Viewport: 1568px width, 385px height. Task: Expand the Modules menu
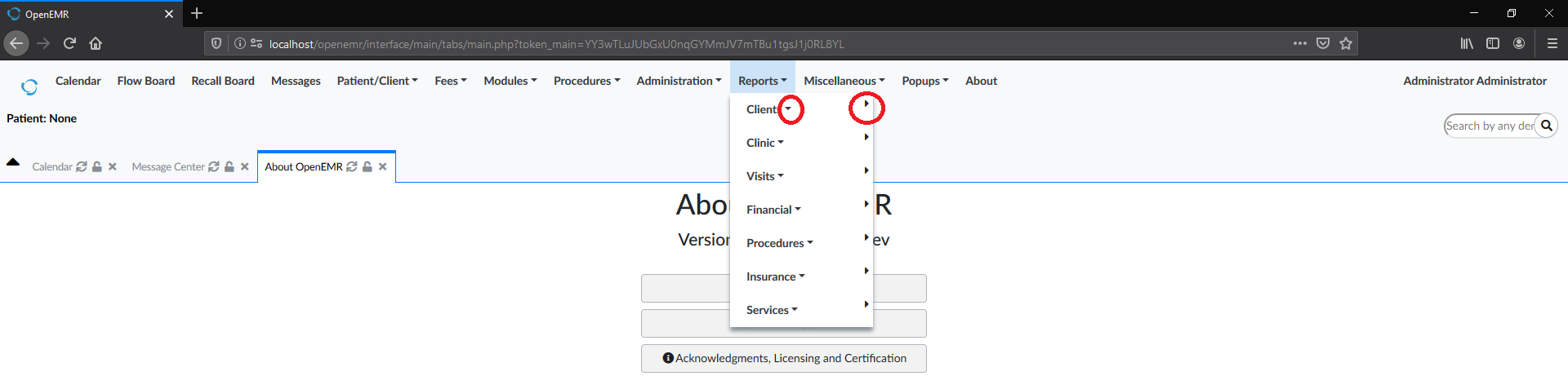coord(510,81)
